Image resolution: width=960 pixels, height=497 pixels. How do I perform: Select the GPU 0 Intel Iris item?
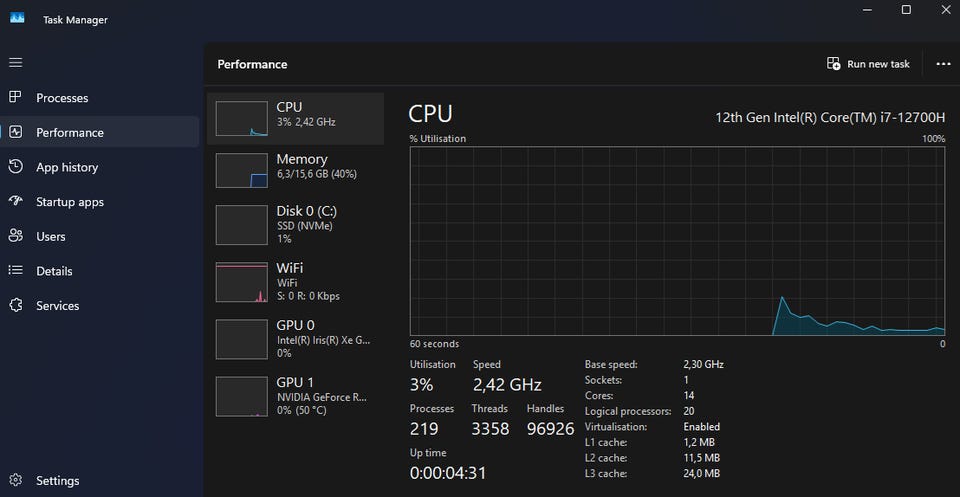coord(296,338)
